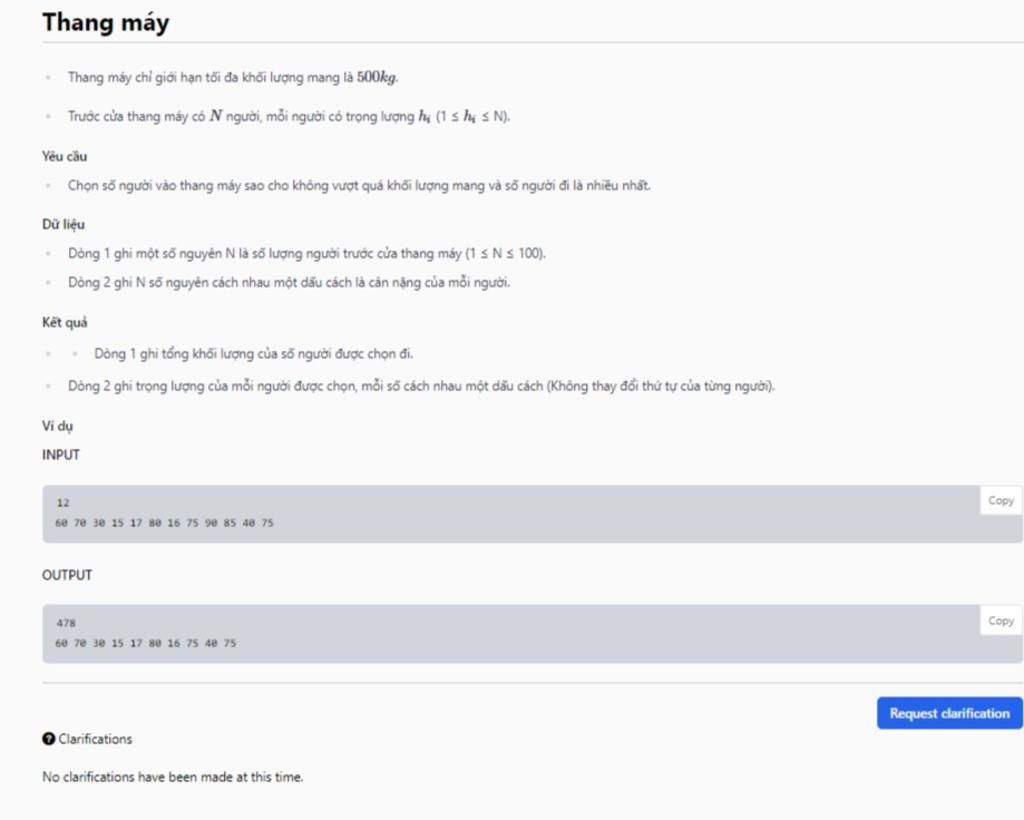This screenshot has width=1024, height=820.
Task: Click the bullet line about N người
Action: point(289,116)
